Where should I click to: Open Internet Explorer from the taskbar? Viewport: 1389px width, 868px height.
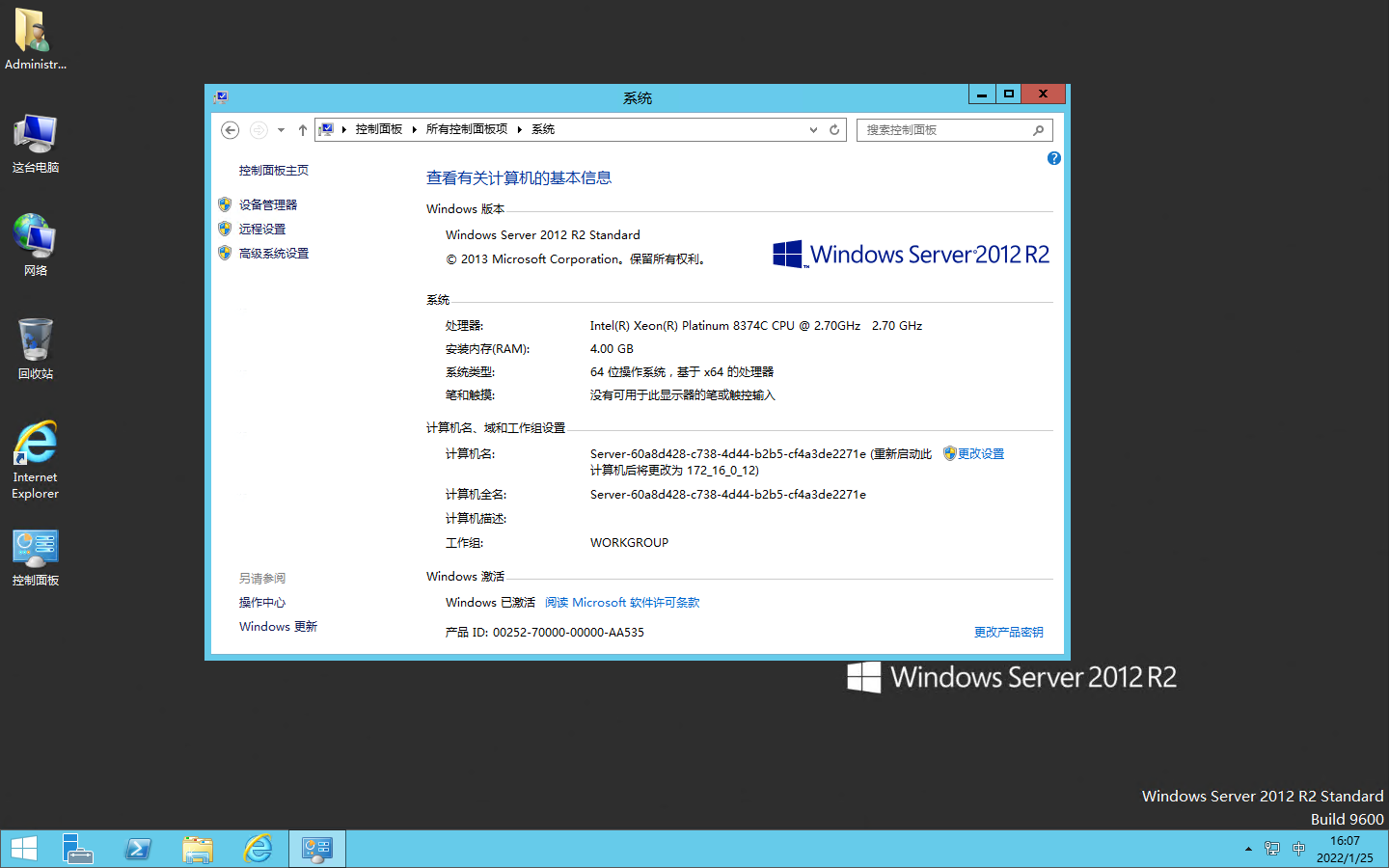(258, 849)
